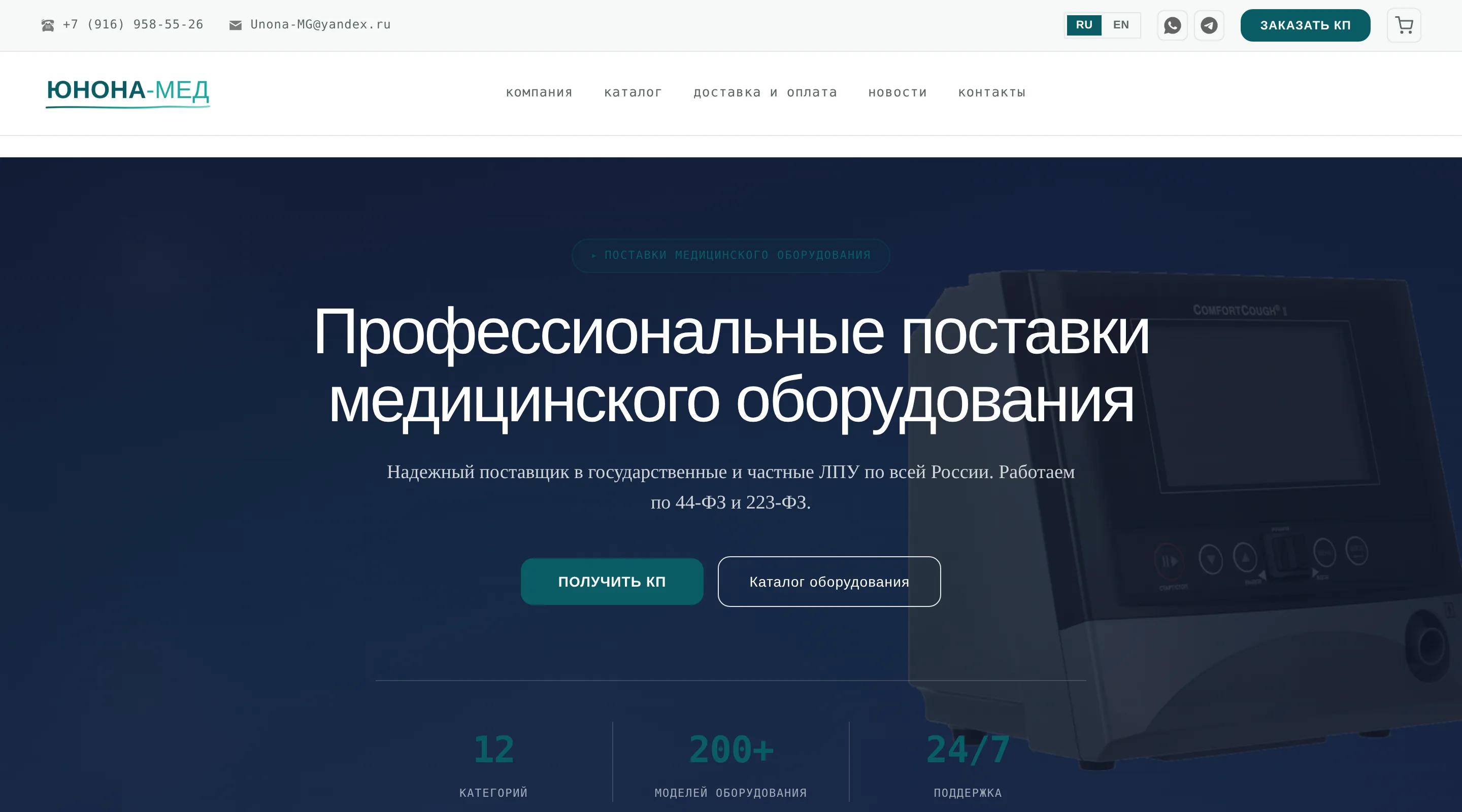This screenshot has width=1462, height=812.
Task: Open the WhatsApp chat icon
Action: click(1172, 25)
